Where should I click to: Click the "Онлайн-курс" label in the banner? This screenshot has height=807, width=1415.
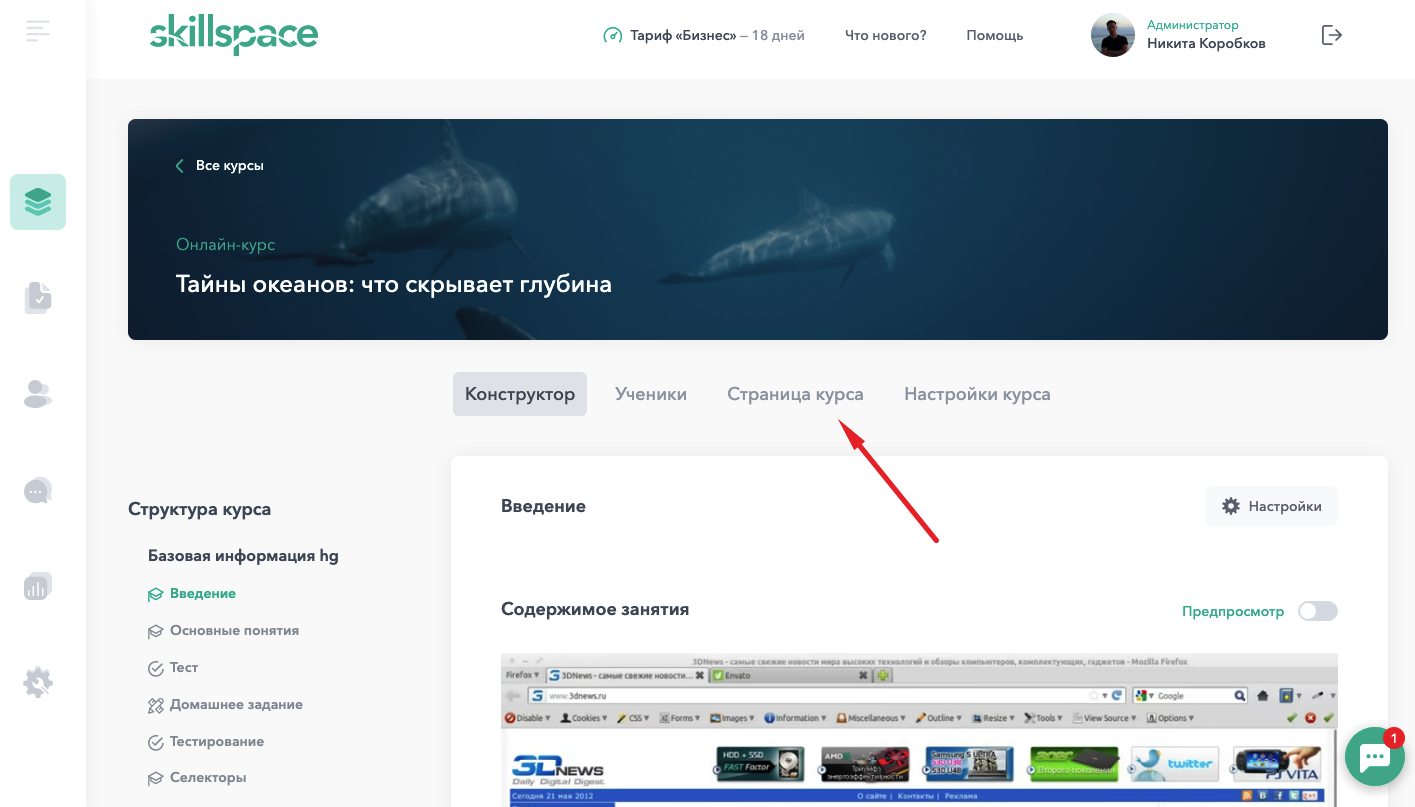coord(226,245)
